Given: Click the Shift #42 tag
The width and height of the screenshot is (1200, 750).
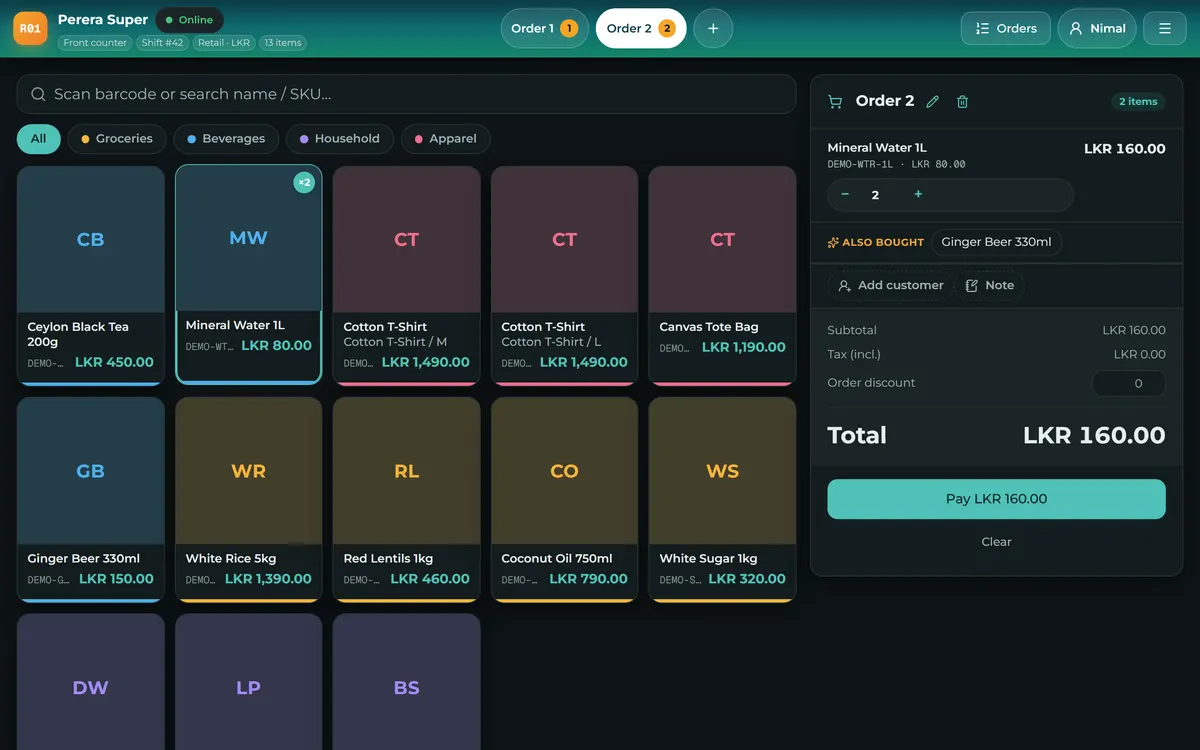Looking at the screenshot, I should 163,43.
